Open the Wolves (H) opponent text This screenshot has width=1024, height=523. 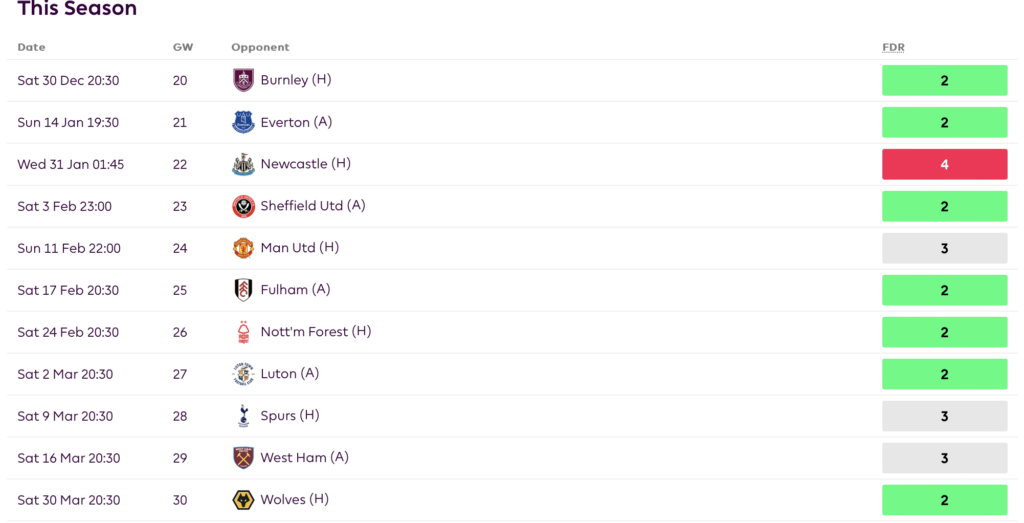coord(295,499)
